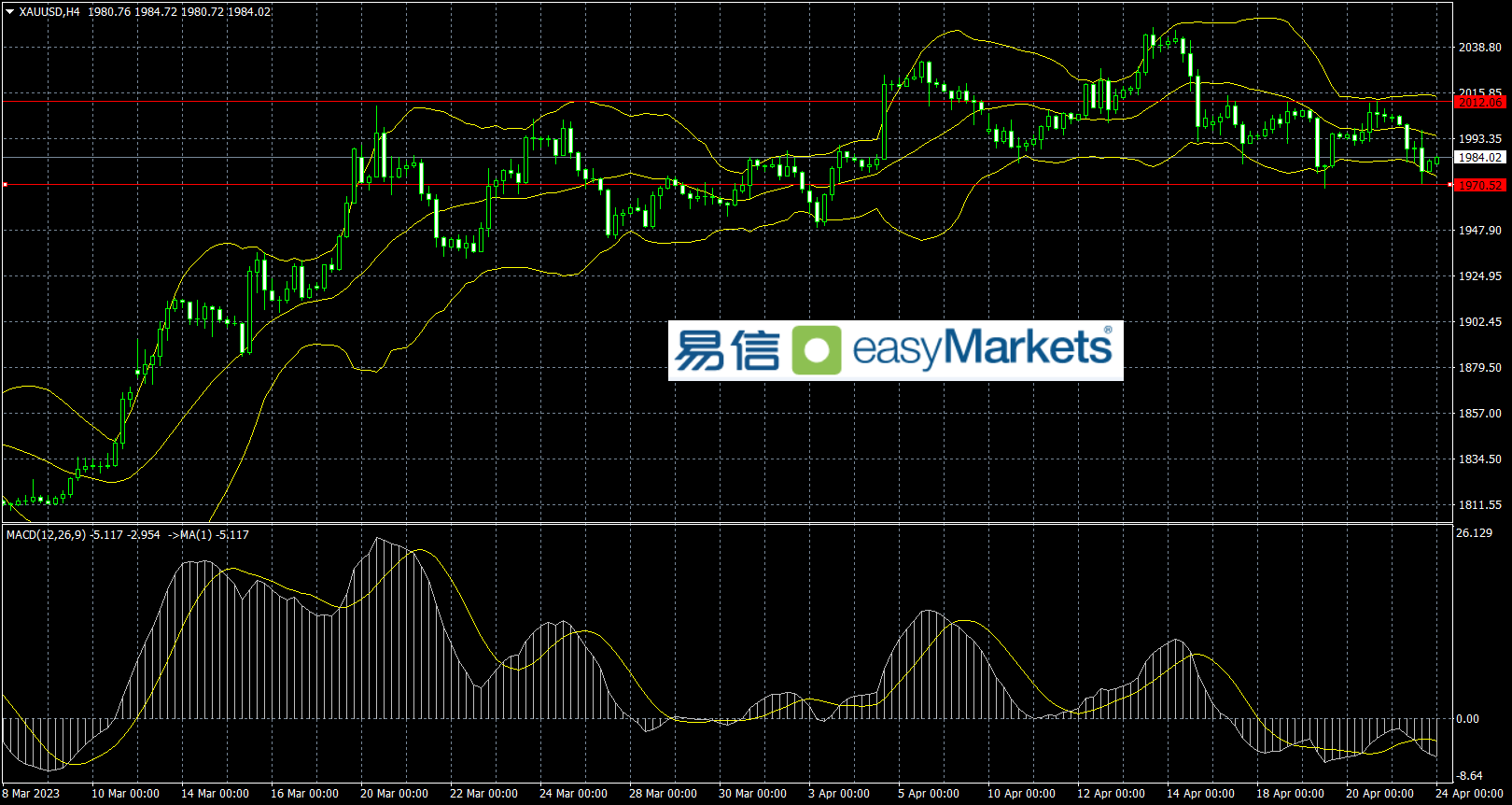Image resolution: width=1512 pixels, height=805 pixels.
Task: Click the 5 Apr 00:00 time label
Action: [x=929, y=794]
